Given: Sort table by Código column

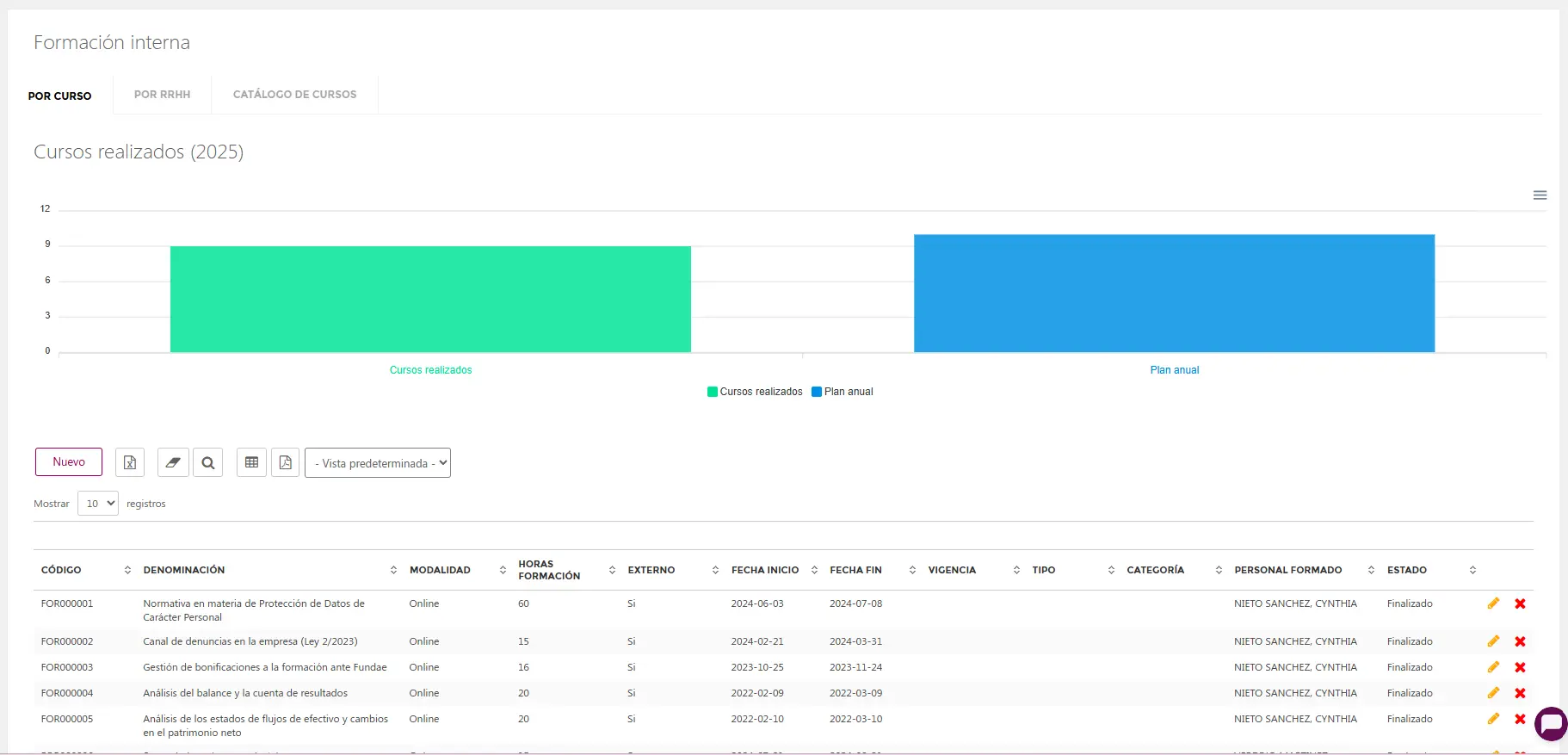Looking at the screenshot, I should point(62,570).
